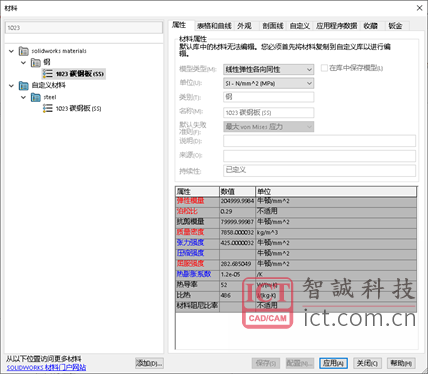The width and height of the screenshot is (428, 374).
Task: Click the material search field
Action: [x=84, y=28]
